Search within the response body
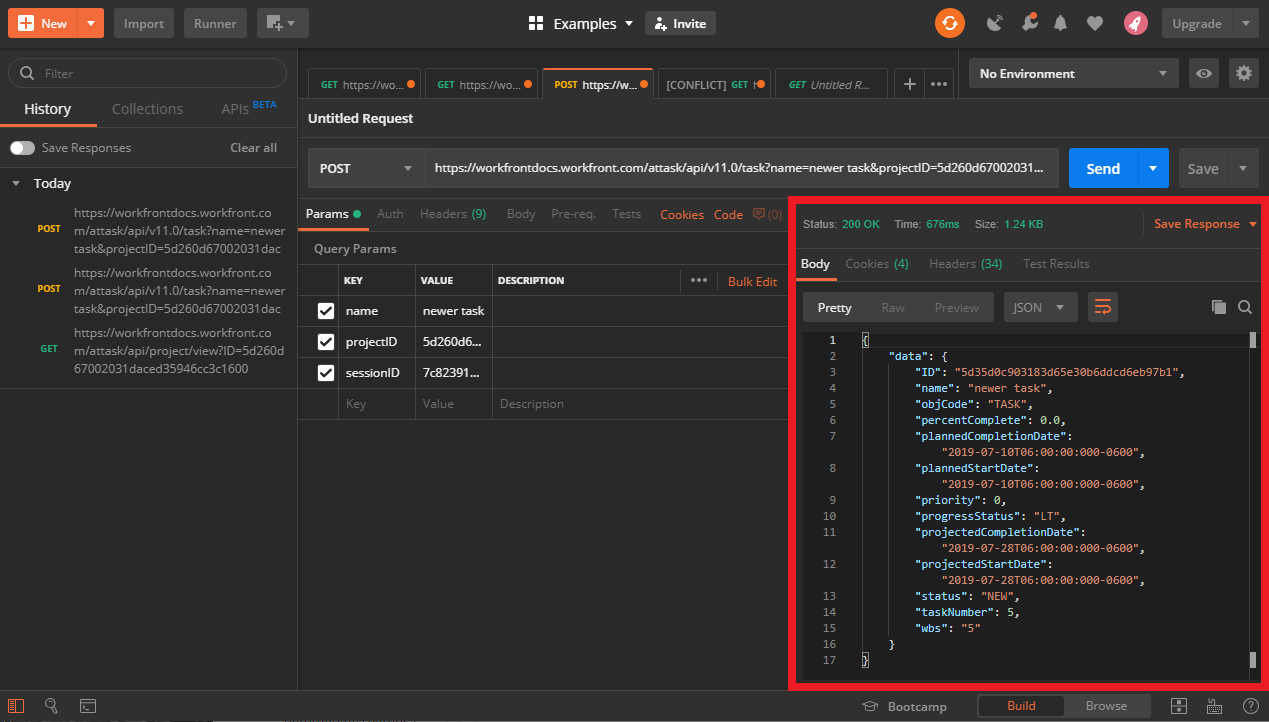 pyautogui.click(x=1245, y=308)
